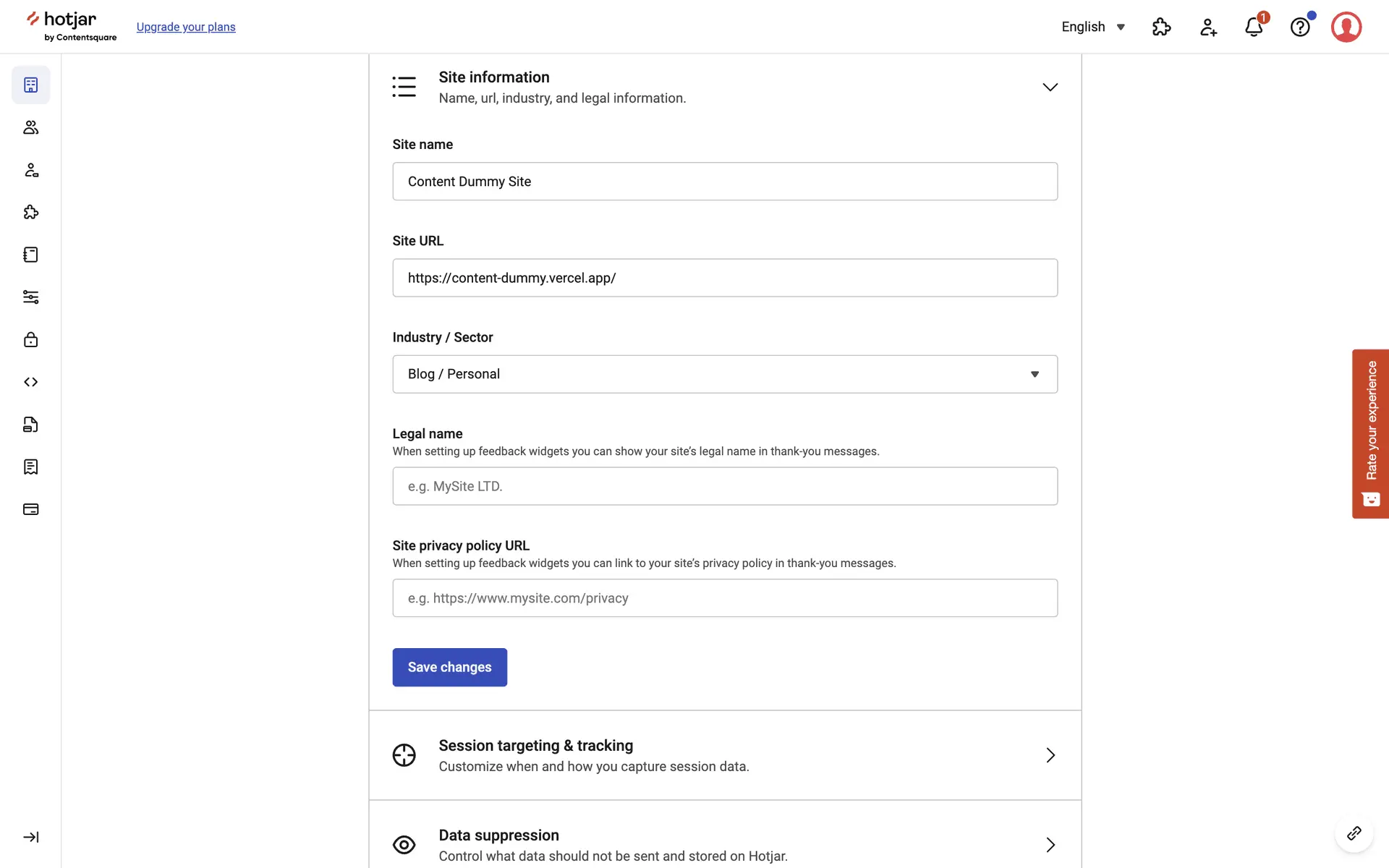Open the sliders settings sidebar icon
Image resolution: width=1389 pixels, height=868 pixels.
pos(30,297)
